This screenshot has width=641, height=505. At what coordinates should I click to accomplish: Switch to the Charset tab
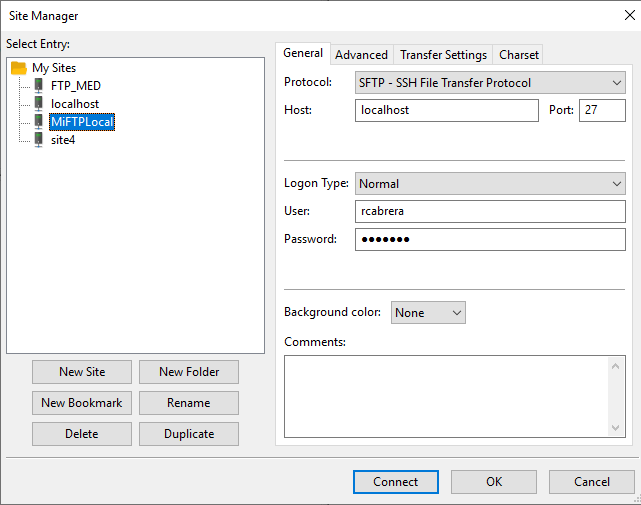point(518,55)
